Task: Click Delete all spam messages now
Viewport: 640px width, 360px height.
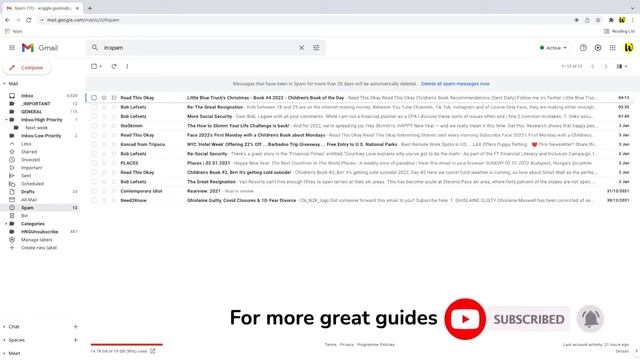Action: pyautogui.click(x=455, y=84)
